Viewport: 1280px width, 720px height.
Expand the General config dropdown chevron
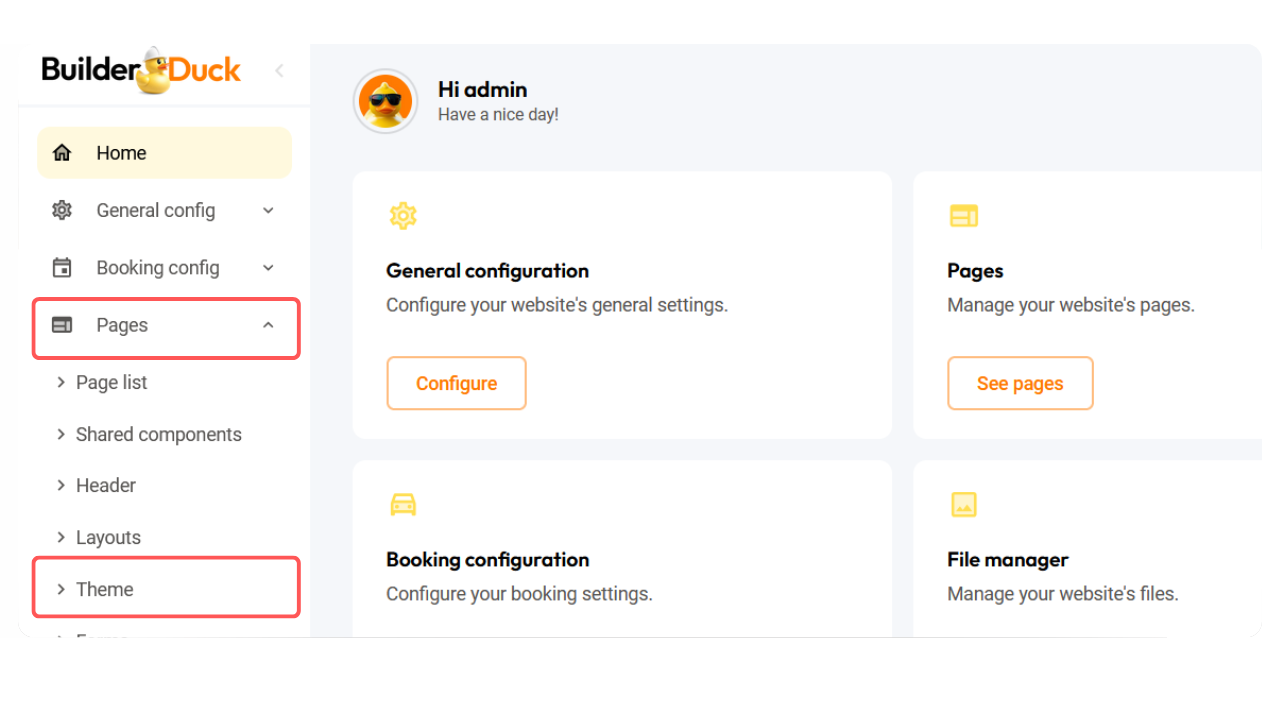pos(268,210)
